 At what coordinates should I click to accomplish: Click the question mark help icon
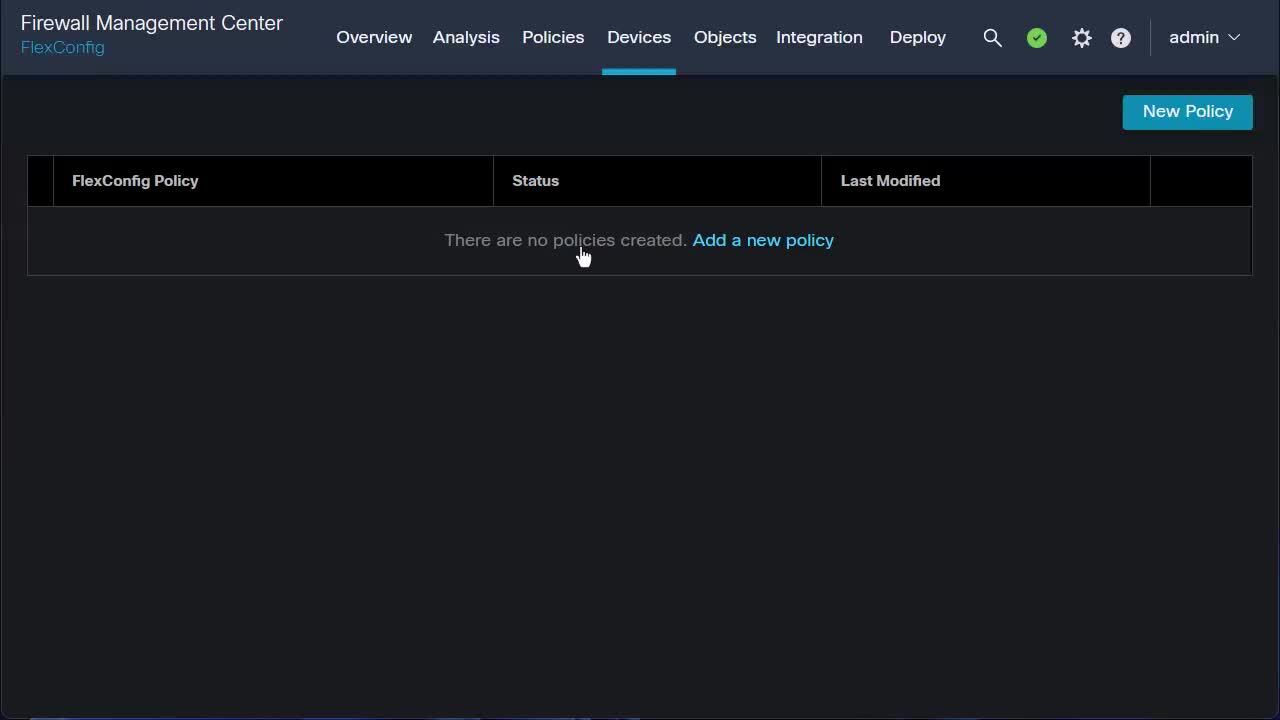coord(1121,38)
